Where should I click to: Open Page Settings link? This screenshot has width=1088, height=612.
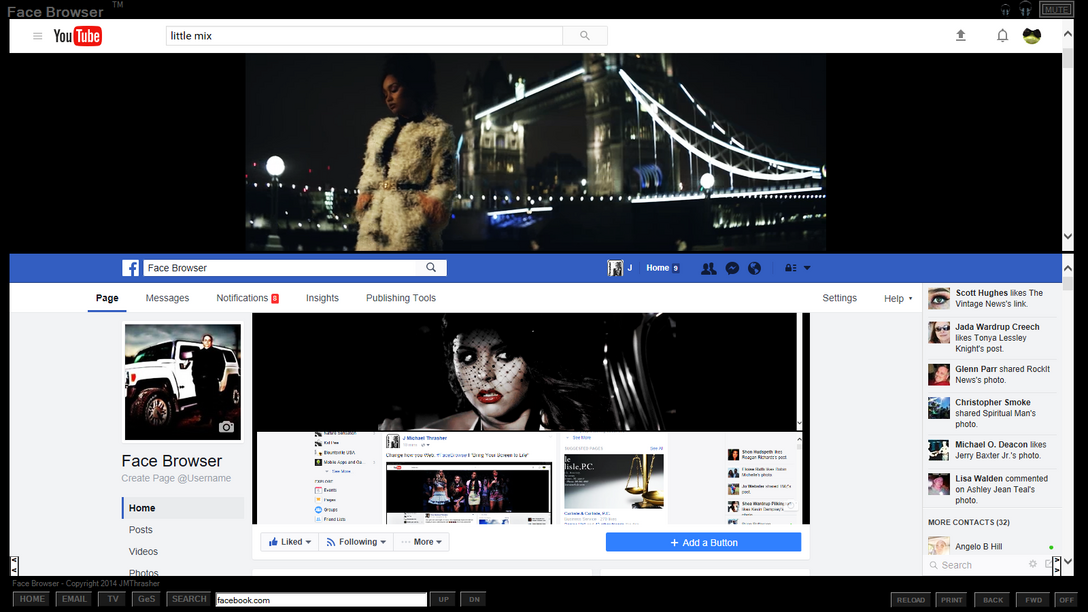[x=839, y=298]
